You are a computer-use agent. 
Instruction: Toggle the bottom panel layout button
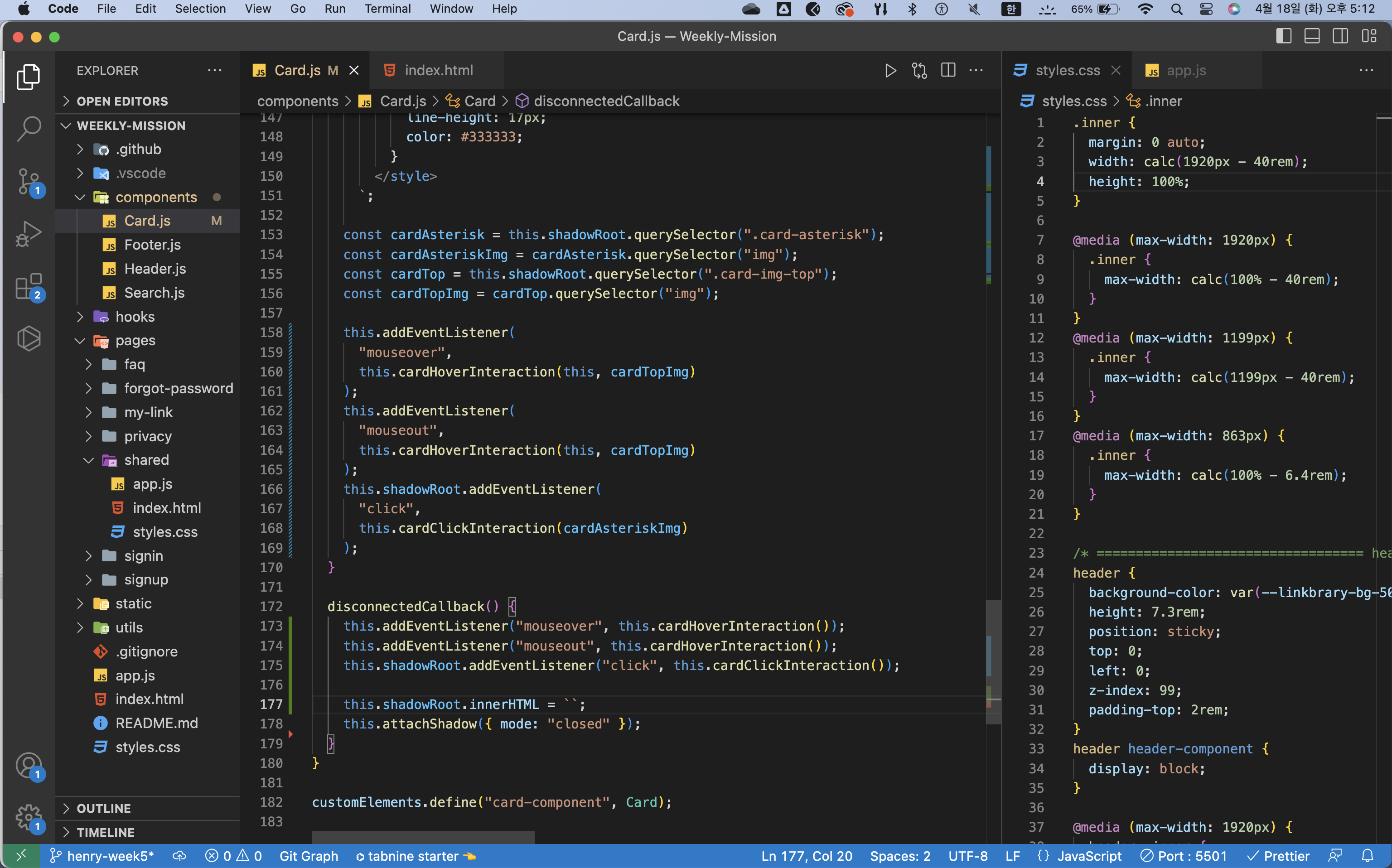1312,36
